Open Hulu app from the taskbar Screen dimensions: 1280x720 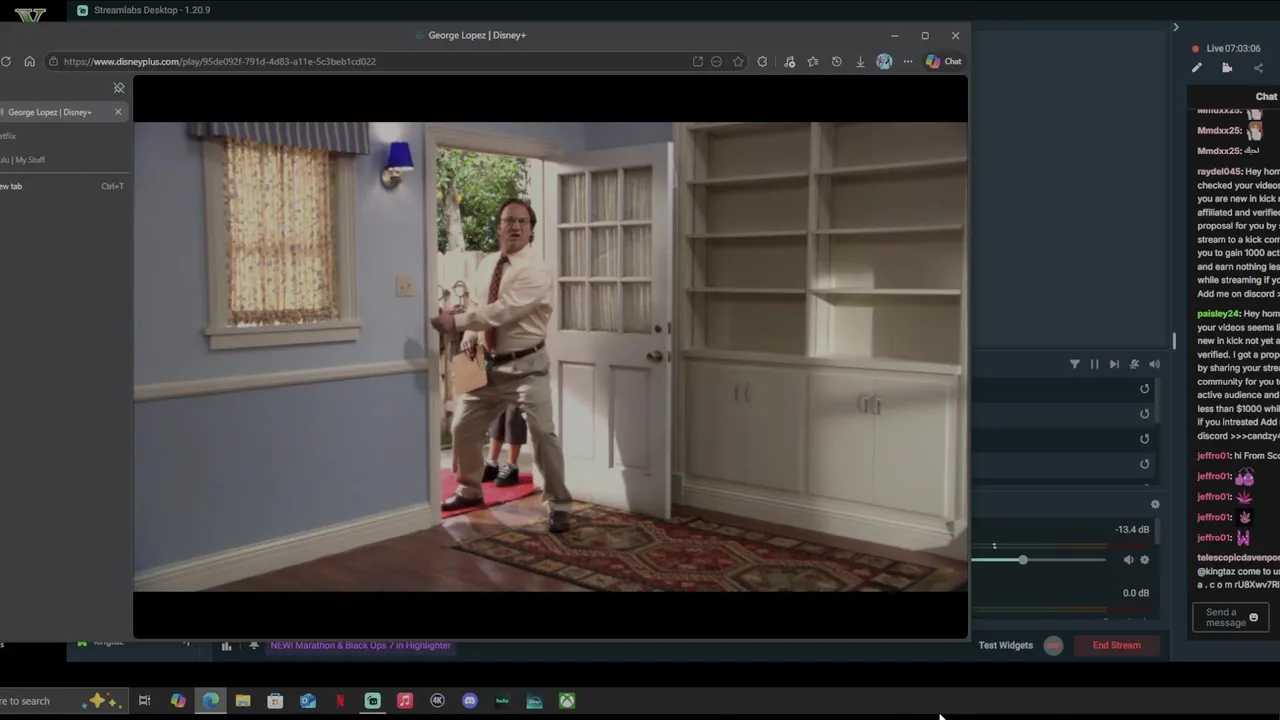[502, 701]
